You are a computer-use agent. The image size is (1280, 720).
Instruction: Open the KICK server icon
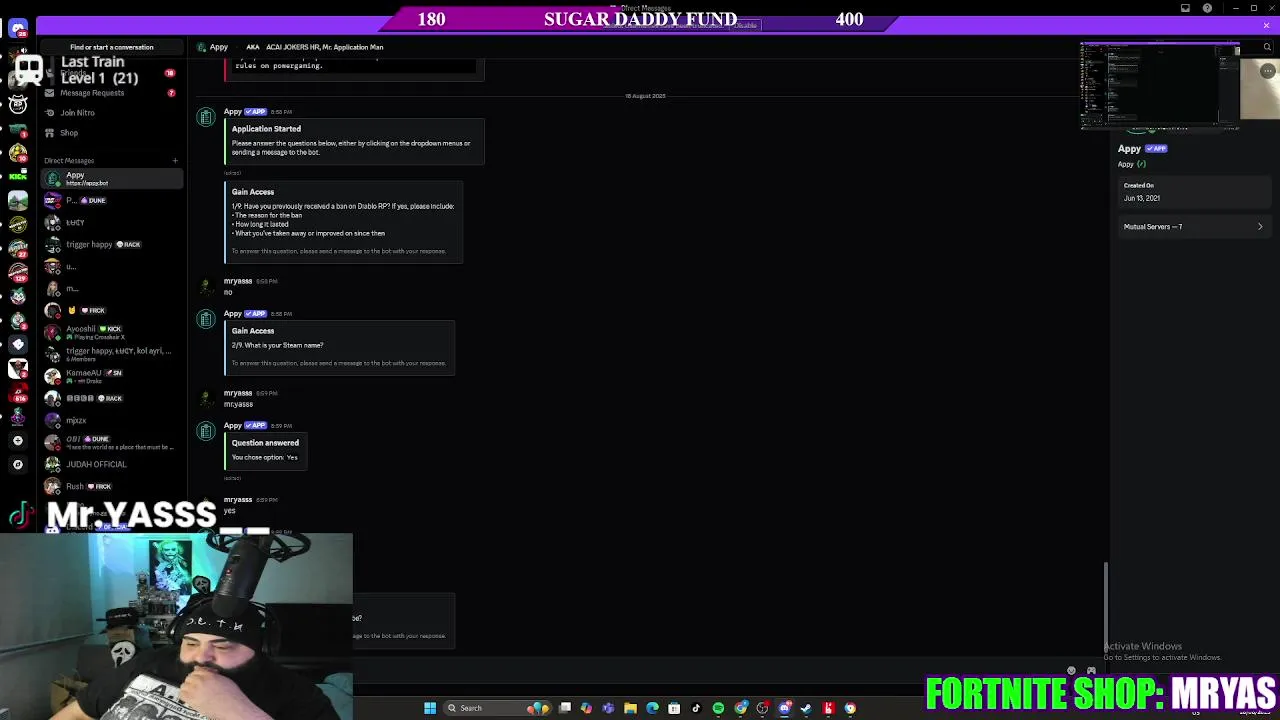pyautogui.click(x=18, y=176)
